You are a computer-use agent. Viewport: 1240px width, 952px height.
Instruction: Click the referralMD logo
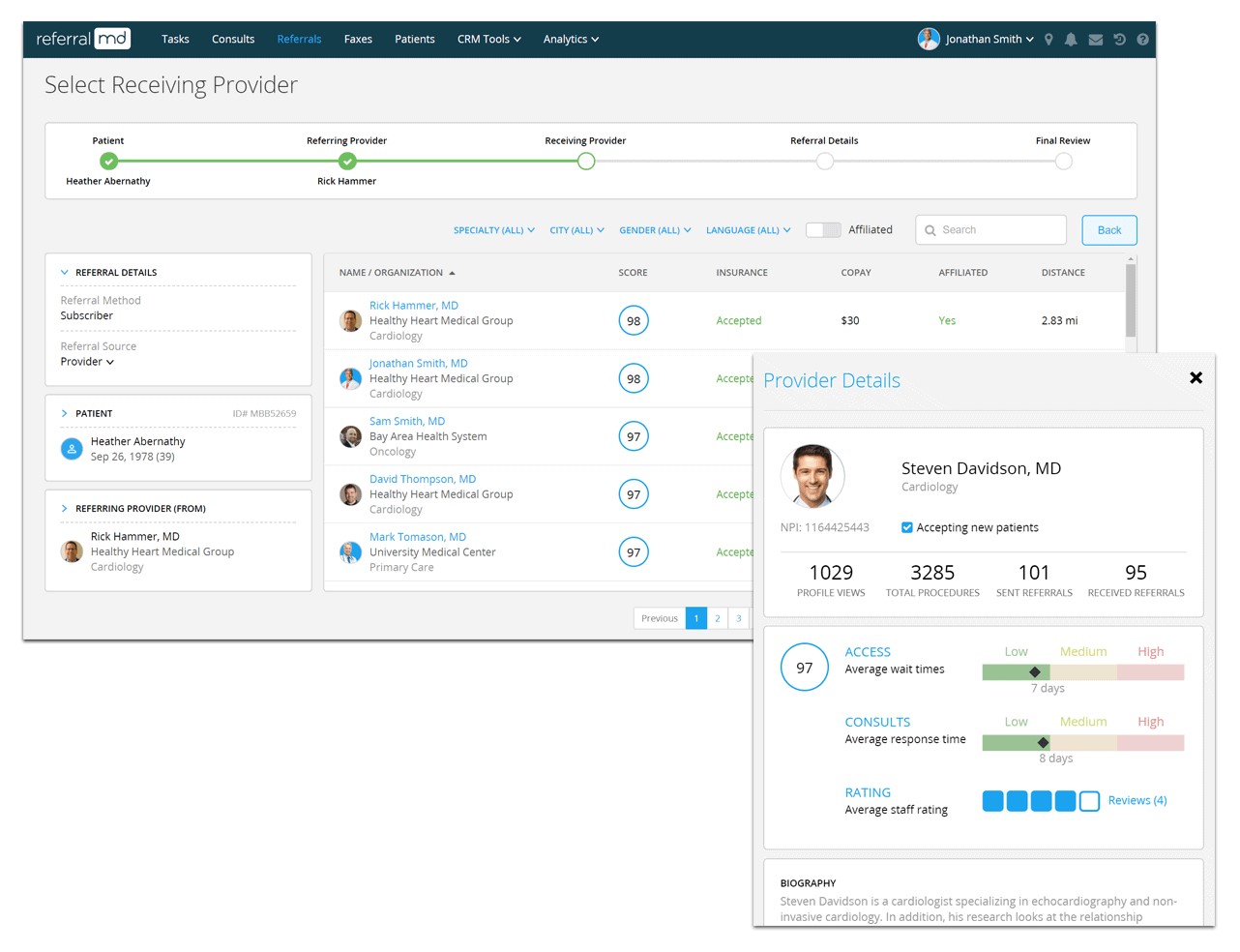click(83, 39)
